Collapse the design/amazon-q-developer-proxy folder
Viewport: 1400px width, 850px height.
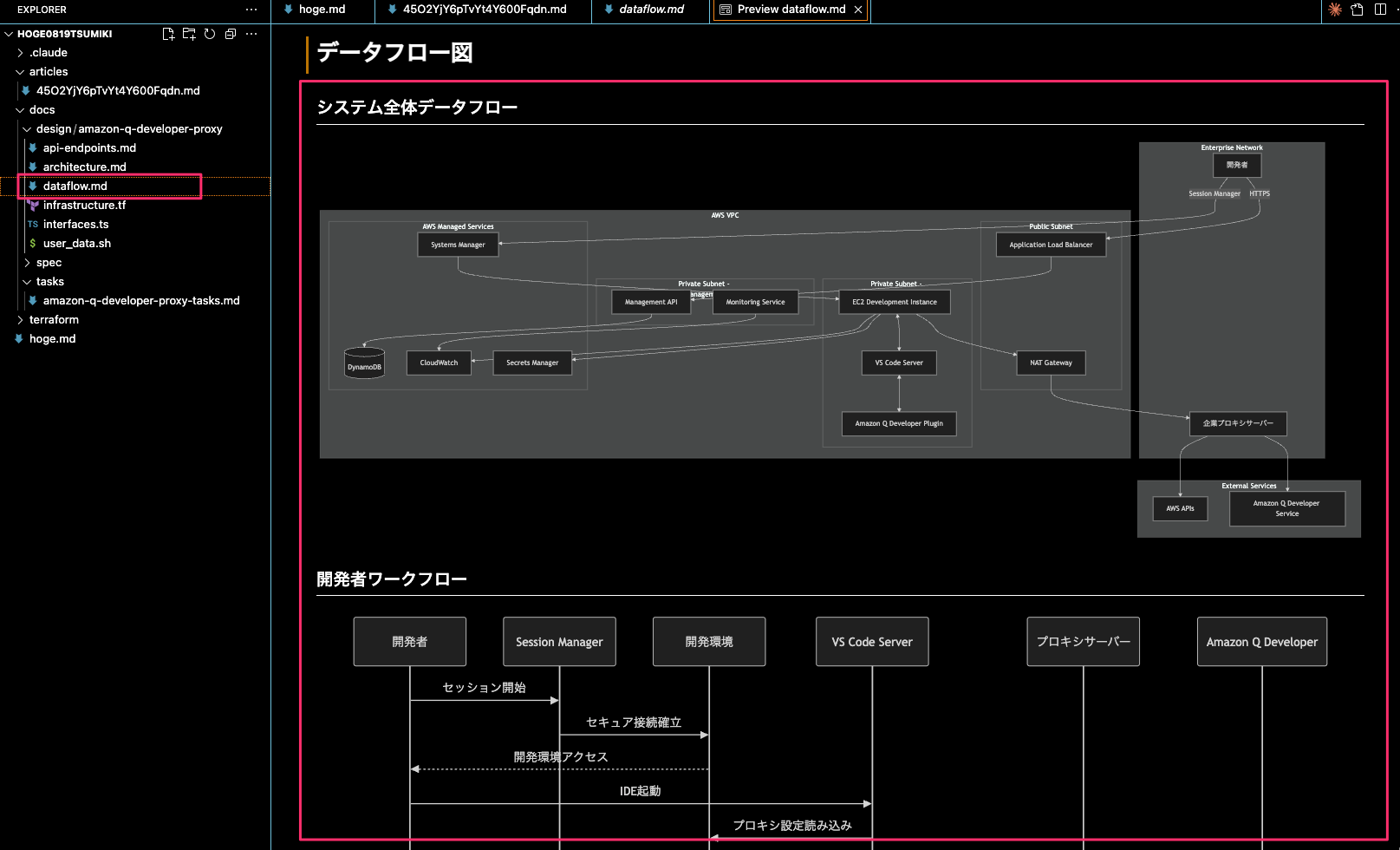click(x=28, y=129)
